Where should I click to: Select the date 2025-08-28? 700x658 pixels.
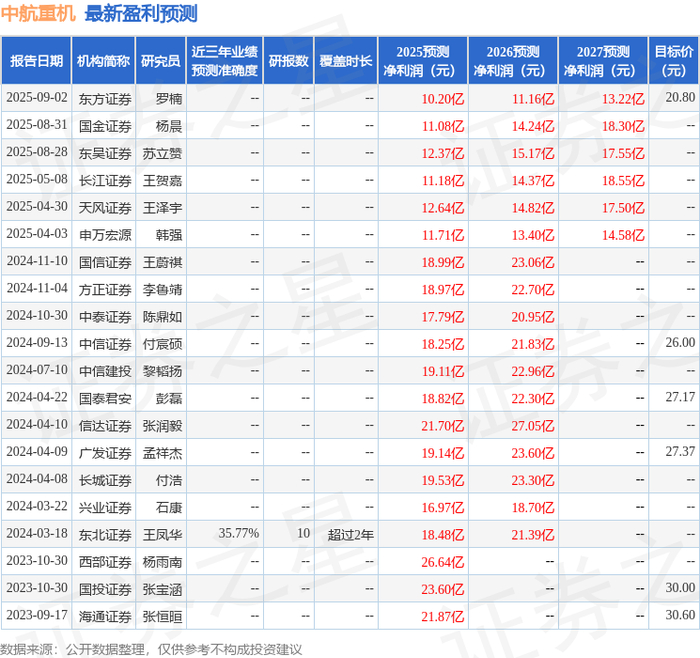pos(37,152)
